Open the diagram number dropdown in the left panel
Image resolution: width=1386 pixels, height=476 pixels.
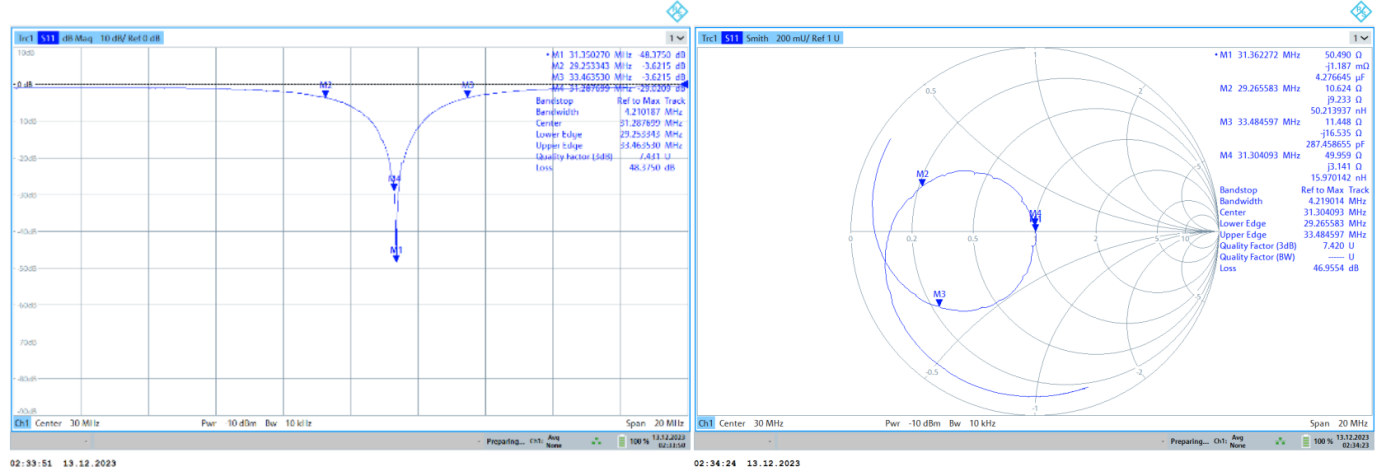tap(677, 38)
